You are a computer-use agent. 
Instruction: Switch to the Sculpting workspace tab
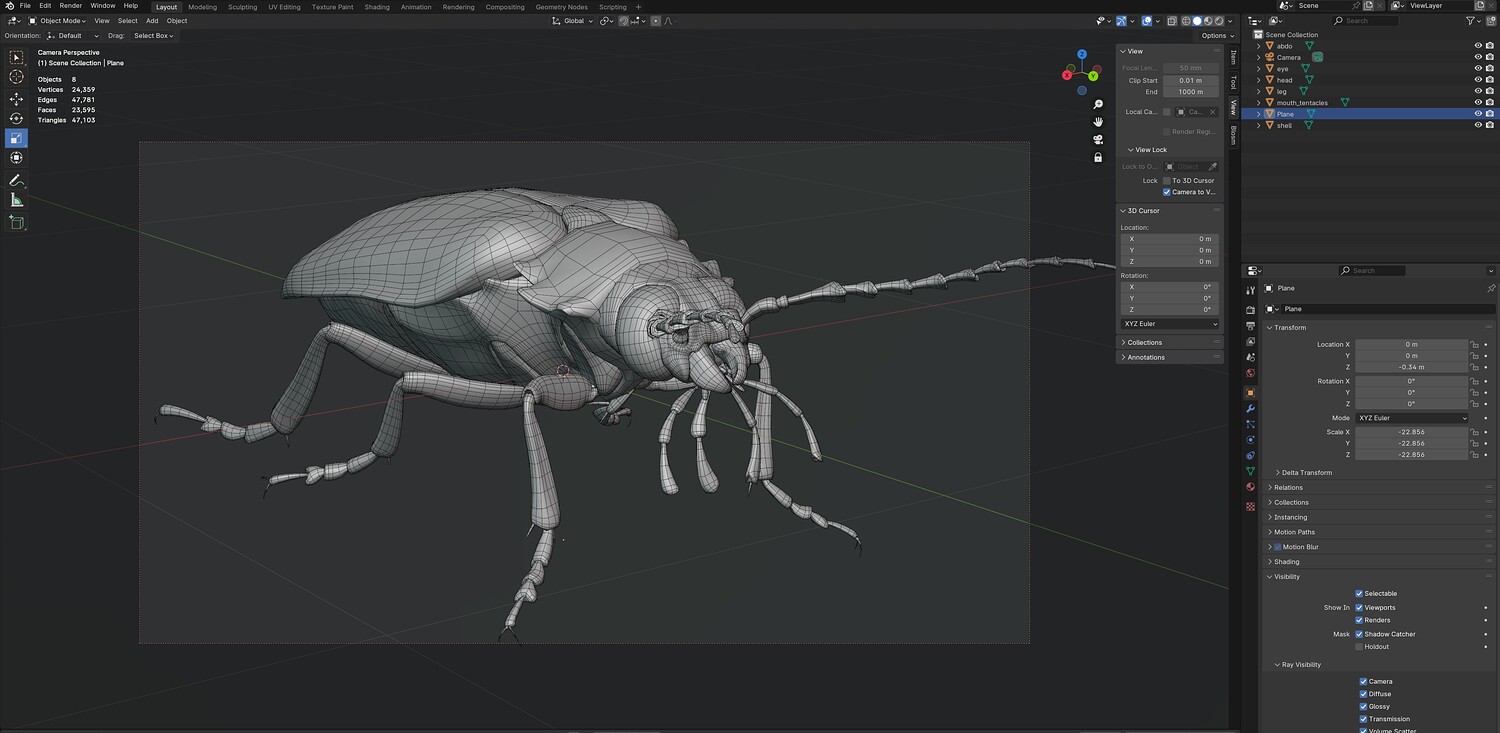(x=243, y=7)
